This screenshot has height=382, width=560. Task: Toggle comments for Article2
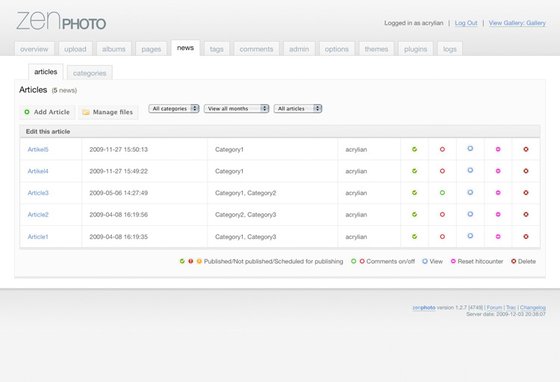[x=442, y=215]
